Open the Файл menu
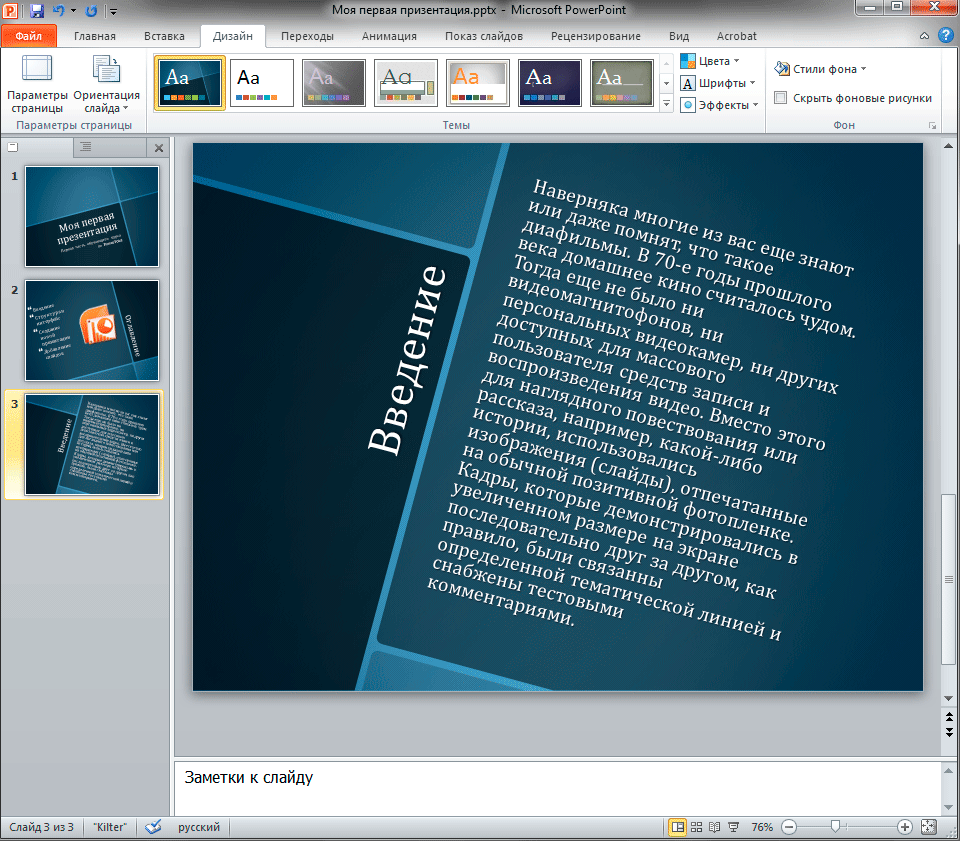The image size is (960, 841). [x=28, y=36]
